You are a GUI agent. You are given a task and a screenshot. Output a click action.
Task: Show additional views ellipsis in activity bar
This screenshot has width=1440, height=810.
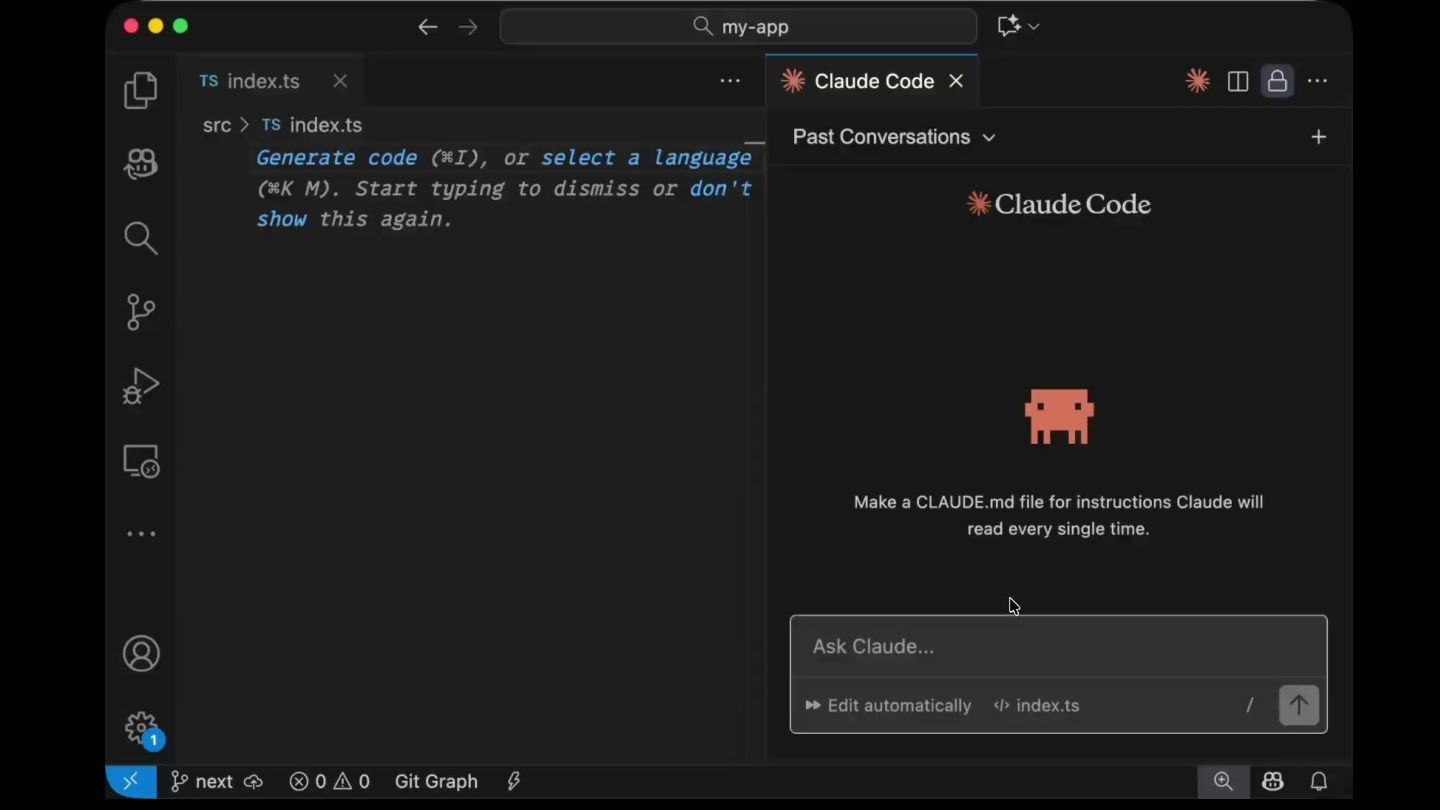click(x=141, y=534)
